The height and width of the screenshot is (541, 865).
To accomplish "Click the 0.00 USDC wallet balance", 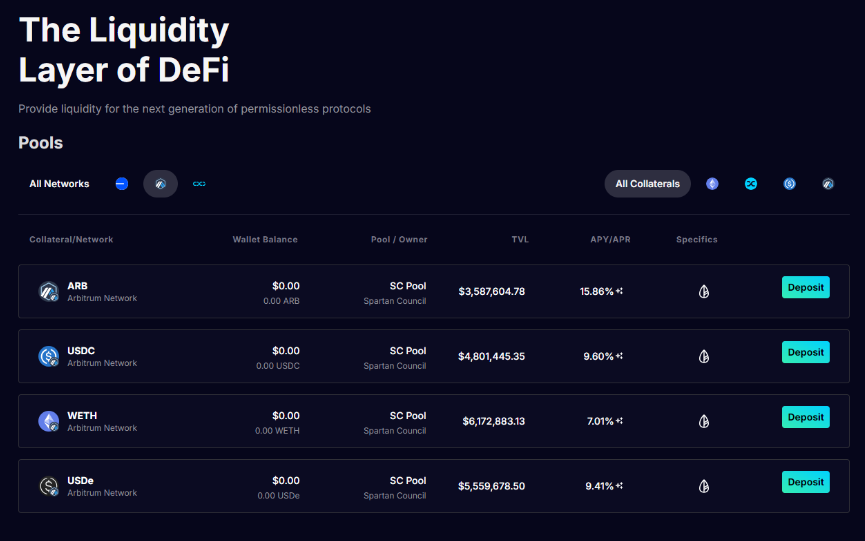I will (x=278, y=366).
